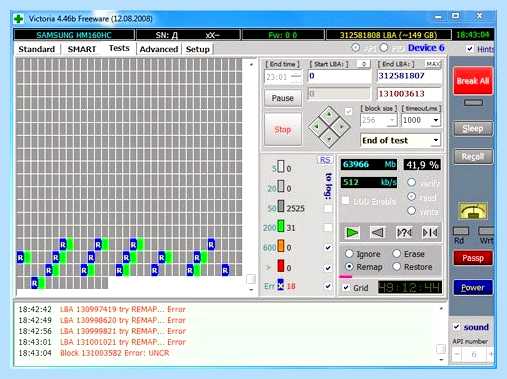Click the Wrt indicator button
507x379 pixels.
[x=486, y=231]
